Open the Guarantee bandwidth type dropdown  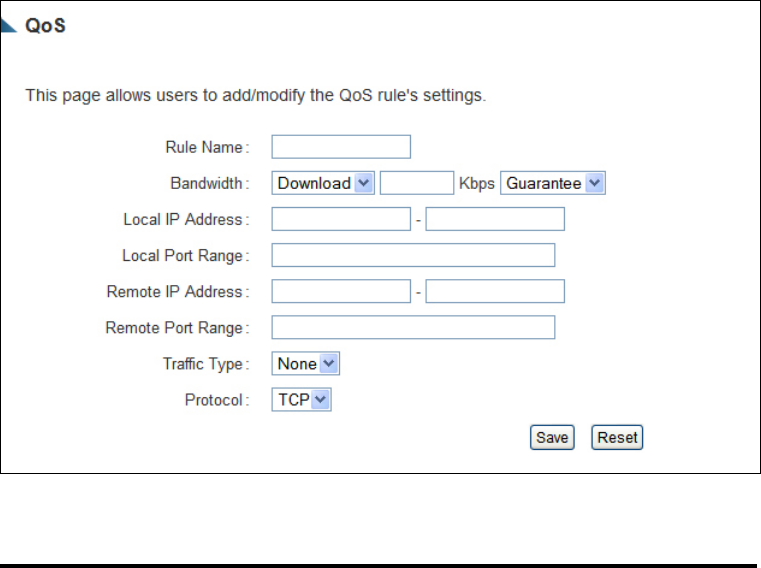tap(552, 183)
